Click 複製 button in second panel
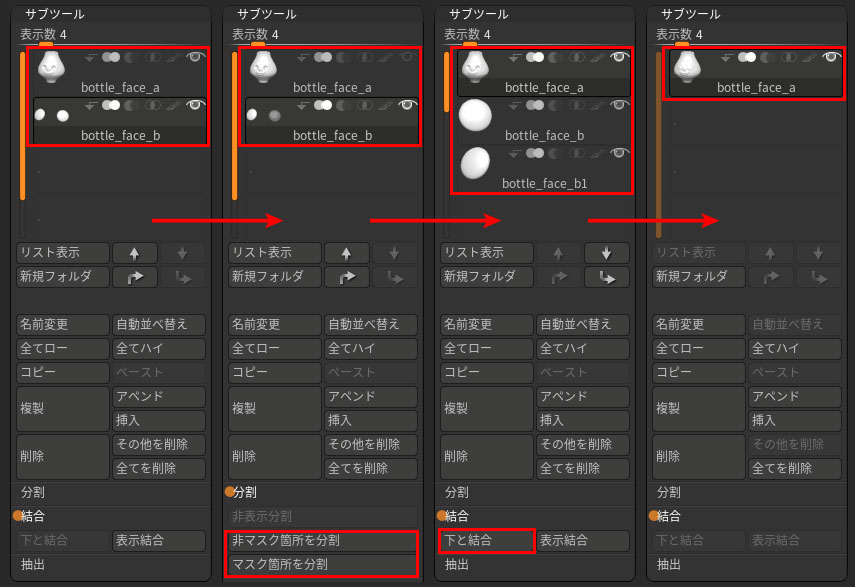The width and height of the screenshot is (855, 587). click(x=274, y=409)
